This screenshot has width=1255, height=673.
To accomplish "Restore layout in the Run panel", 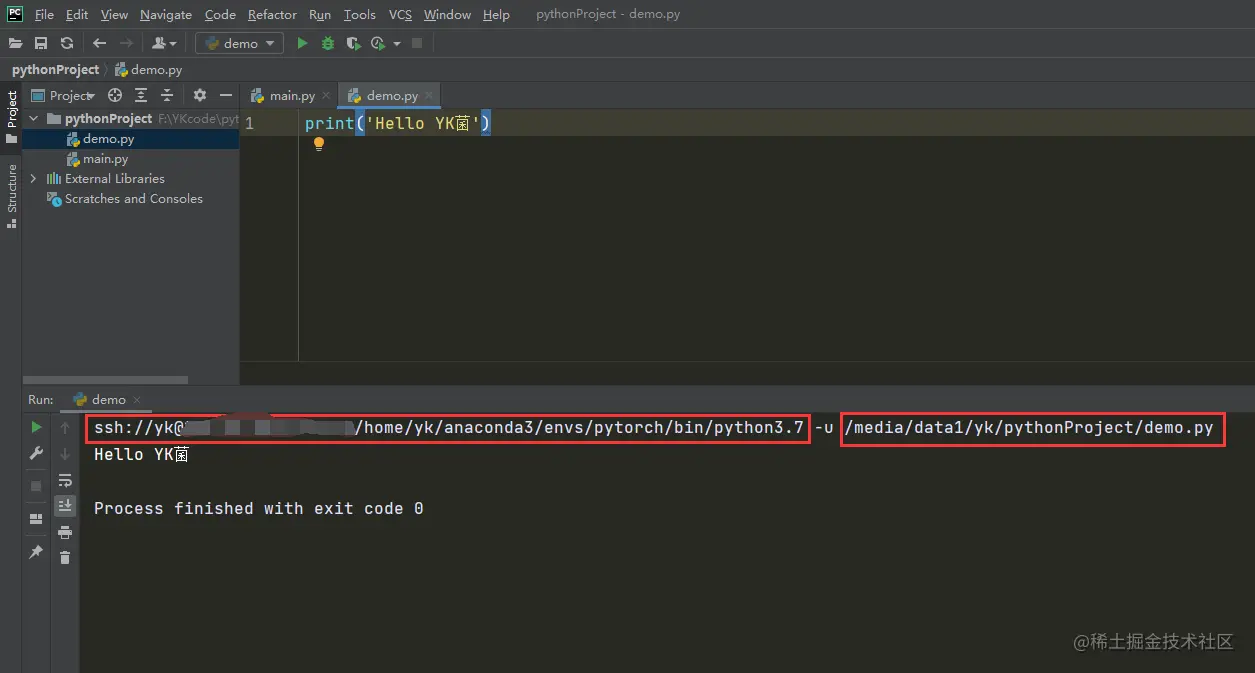I will click(x=37, y=519).
